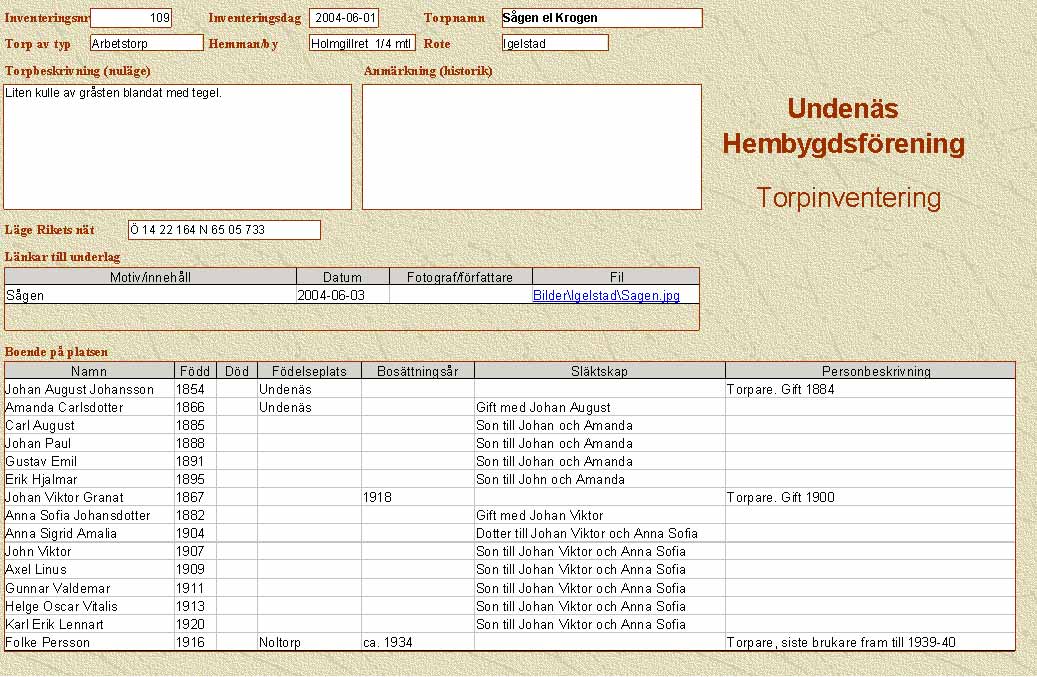1037x677 pixels.
Task: Click the Namn column header
Action: point(89,371)
